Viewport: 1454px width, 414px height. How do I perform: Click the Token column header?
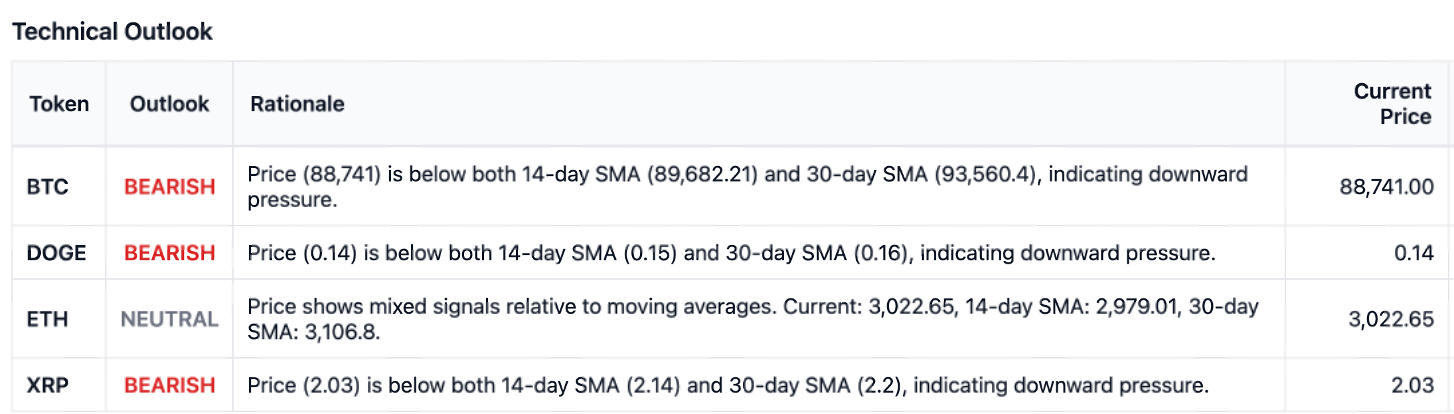tap(59, 104)
